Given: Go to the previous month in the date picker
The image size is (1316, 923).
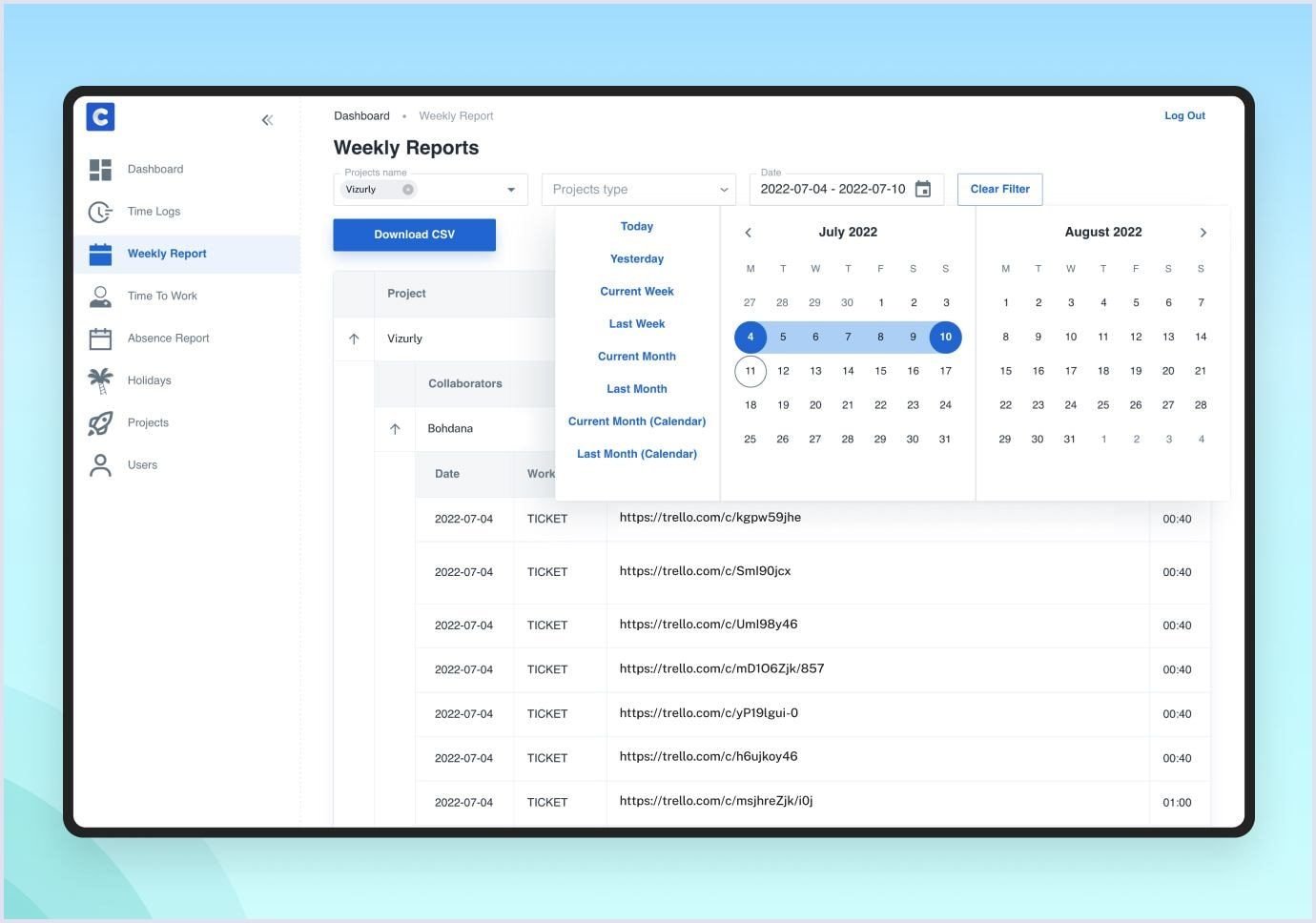Looking at the screenshot, I should pyautogui.click(x=748, y=232).
